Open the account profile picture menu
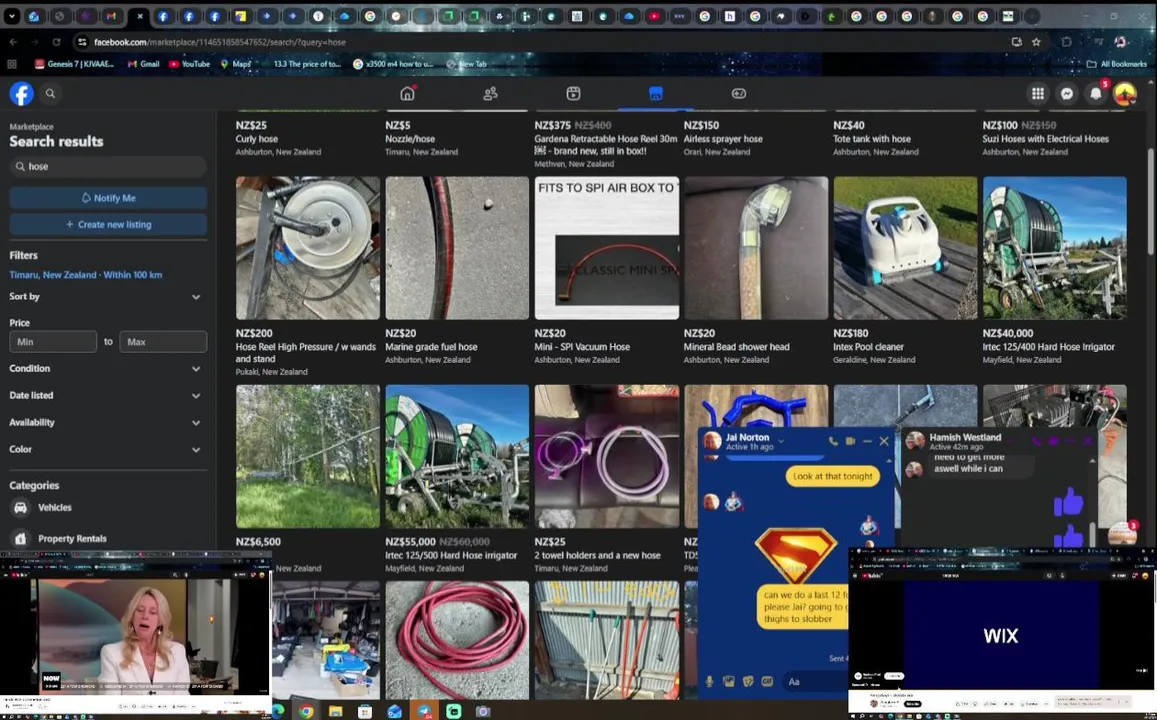Viewport: 1157px width, 720px height. pos(1125,94)
